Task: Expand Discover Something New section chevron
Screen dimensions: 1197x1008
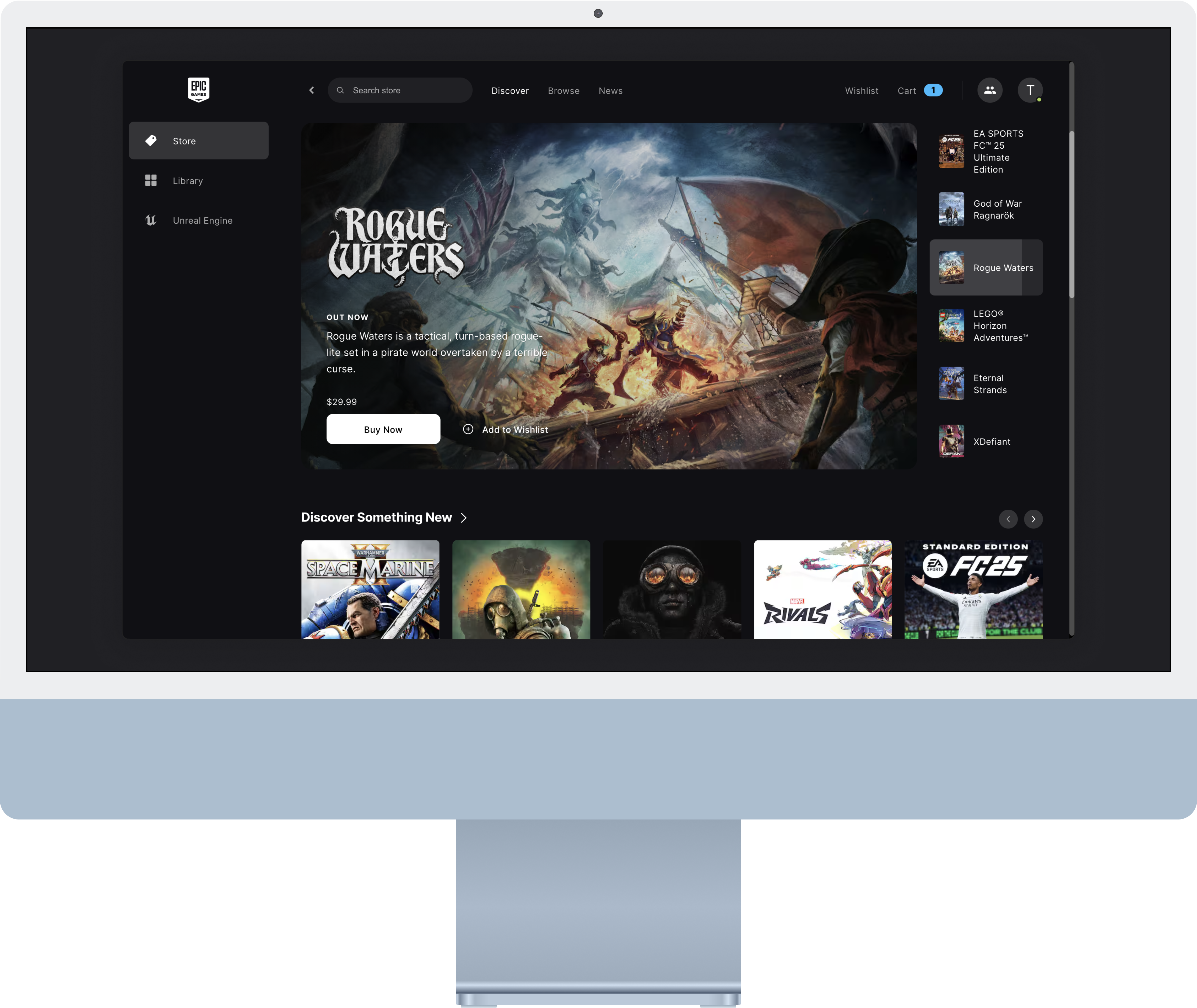Action: coord(463,518)
